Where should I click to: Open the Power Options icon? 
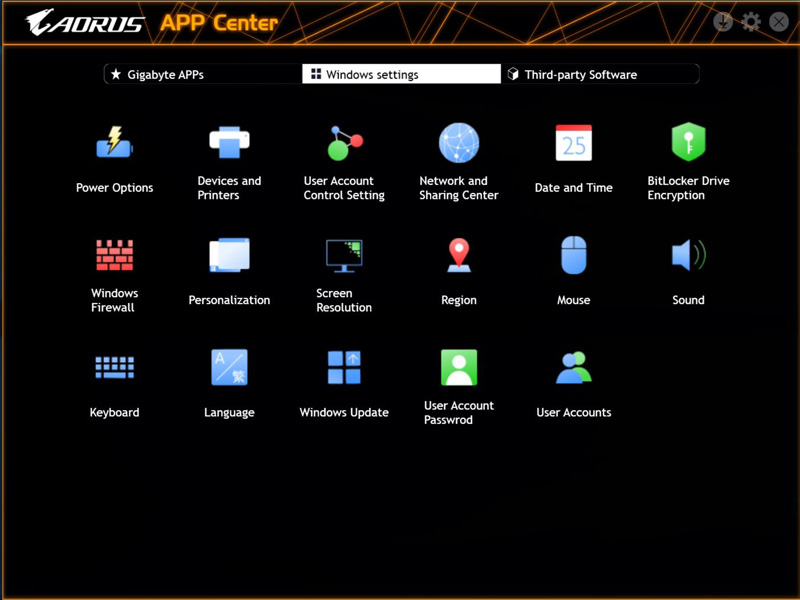click(114, 142)
